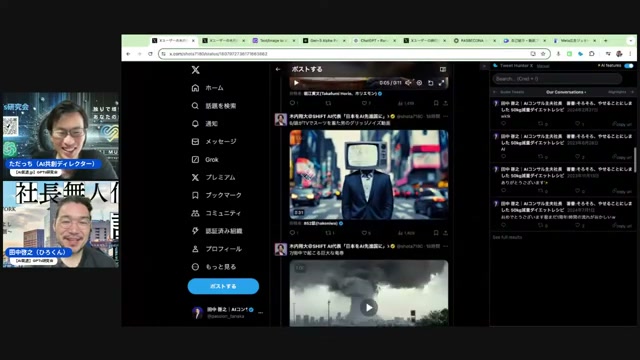Open the Our Conversations dropdown
Viewport: 640px width, 360px height.
tap(566, 92)
